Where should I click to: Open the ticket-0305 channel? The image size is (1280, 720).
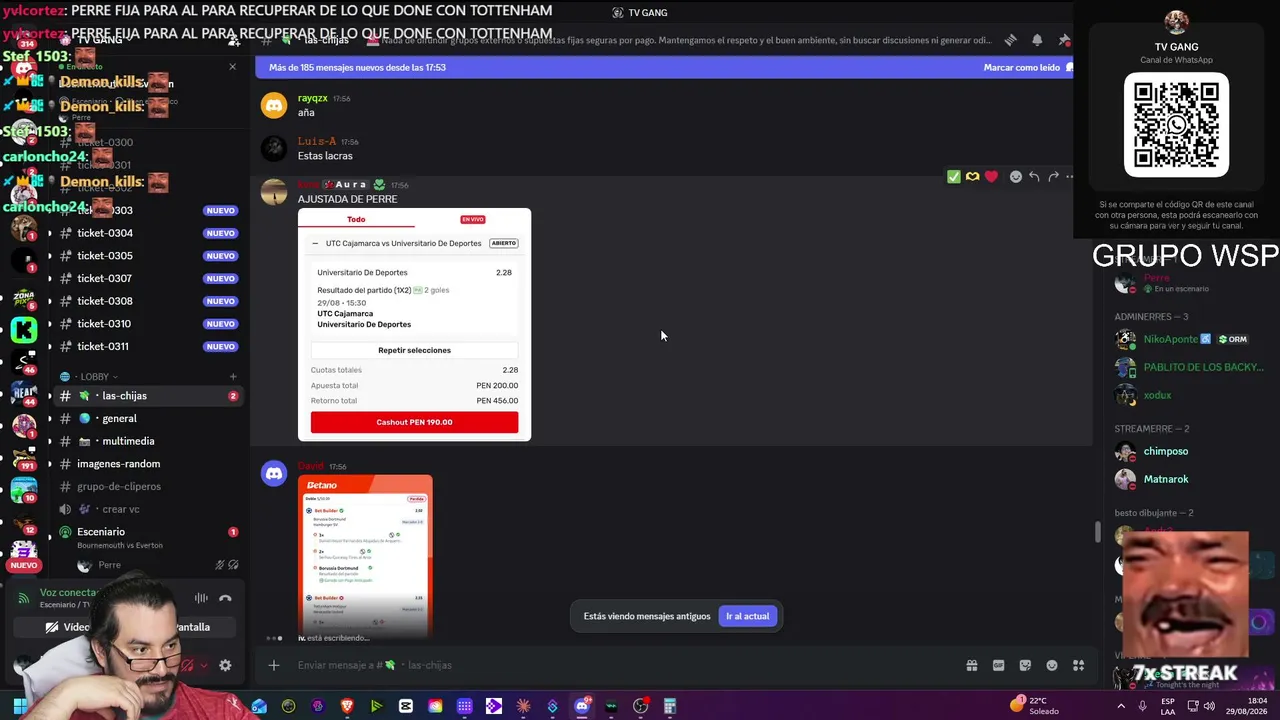click(x=148, y=256)
